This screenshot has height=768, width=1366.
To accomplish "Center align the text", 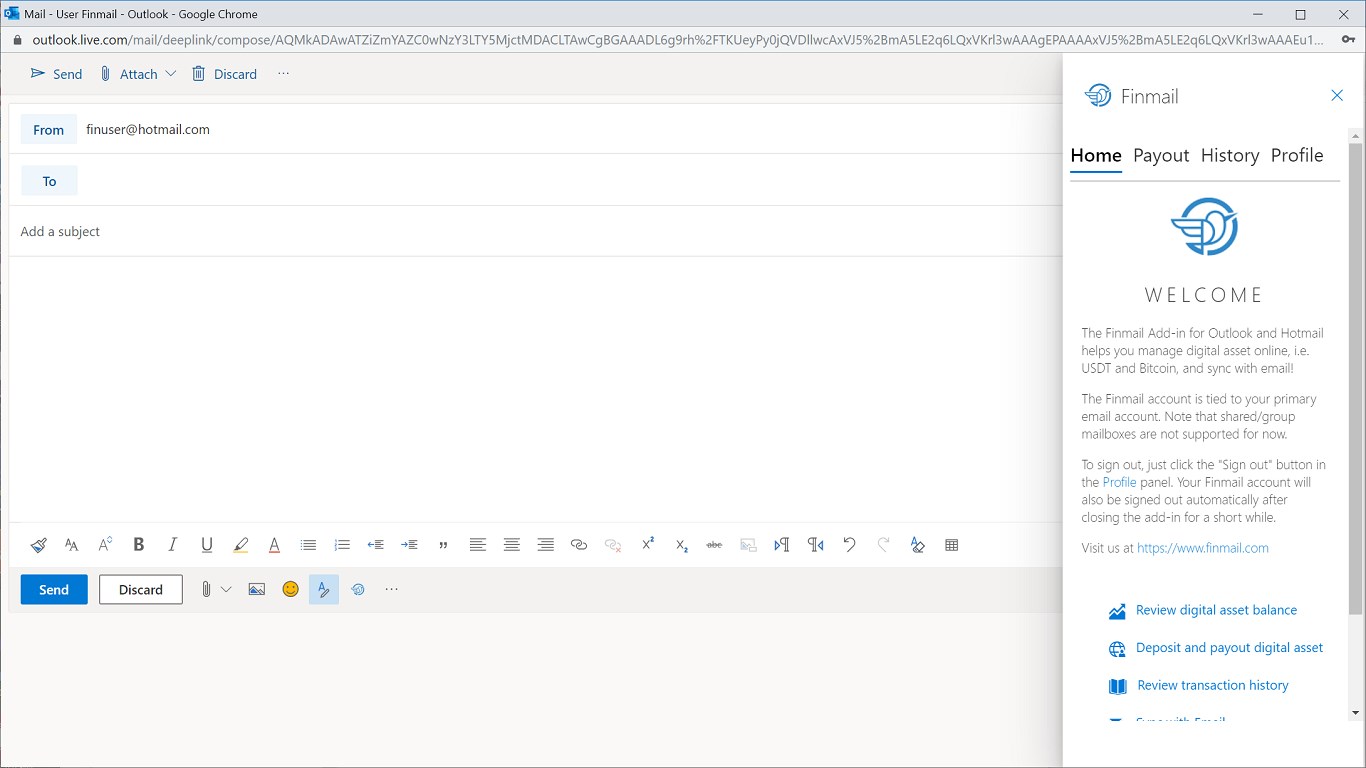I will (x=512, y=545).
